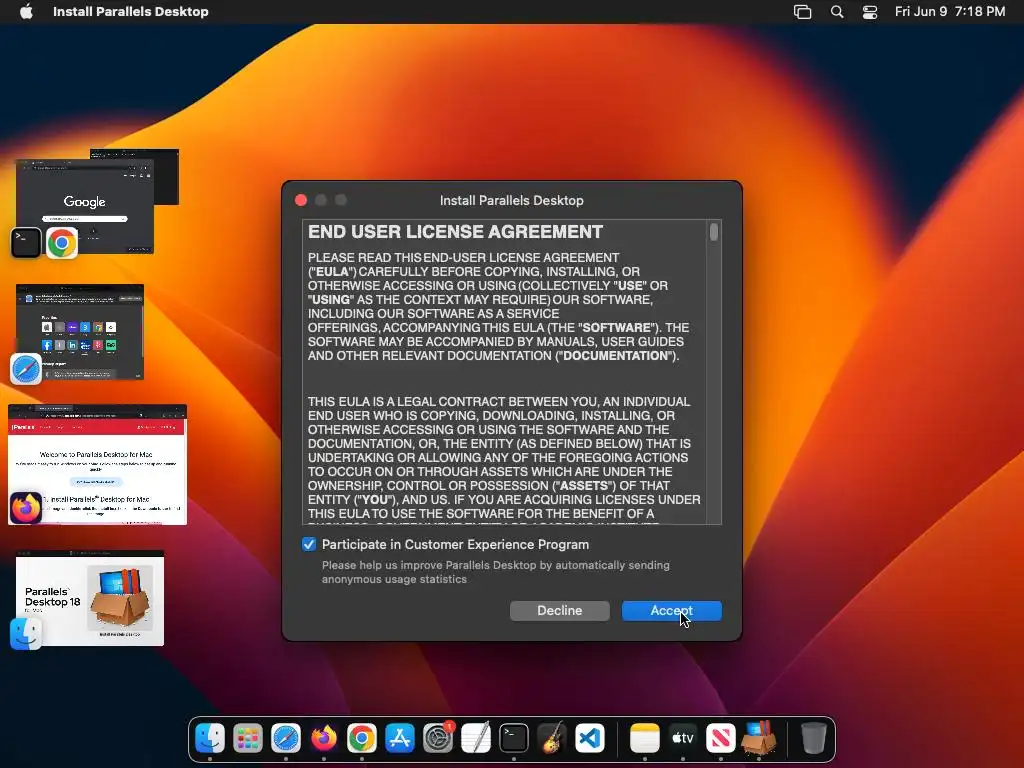Viewport: 1024px width, 768px height.
Task: Open Trash from the Dock
Action: coord(813,738)
